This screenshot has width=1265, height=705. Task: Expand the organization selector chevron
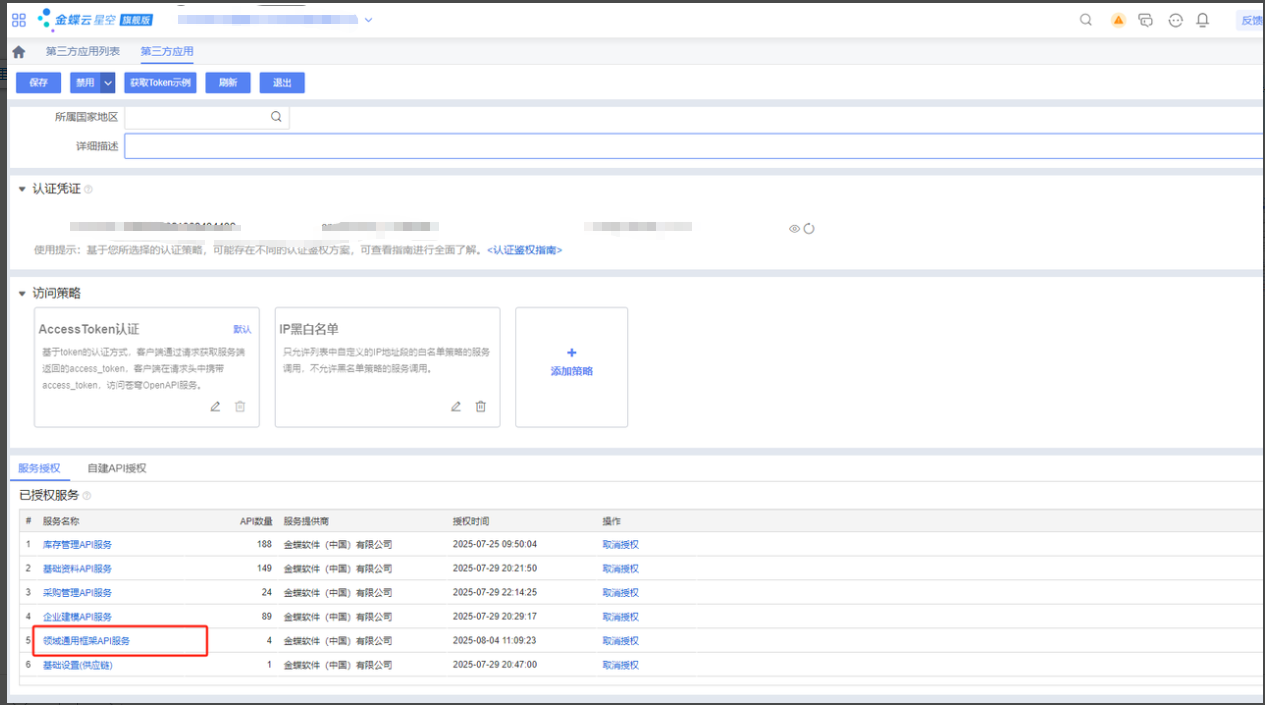[x=368, y=20]
